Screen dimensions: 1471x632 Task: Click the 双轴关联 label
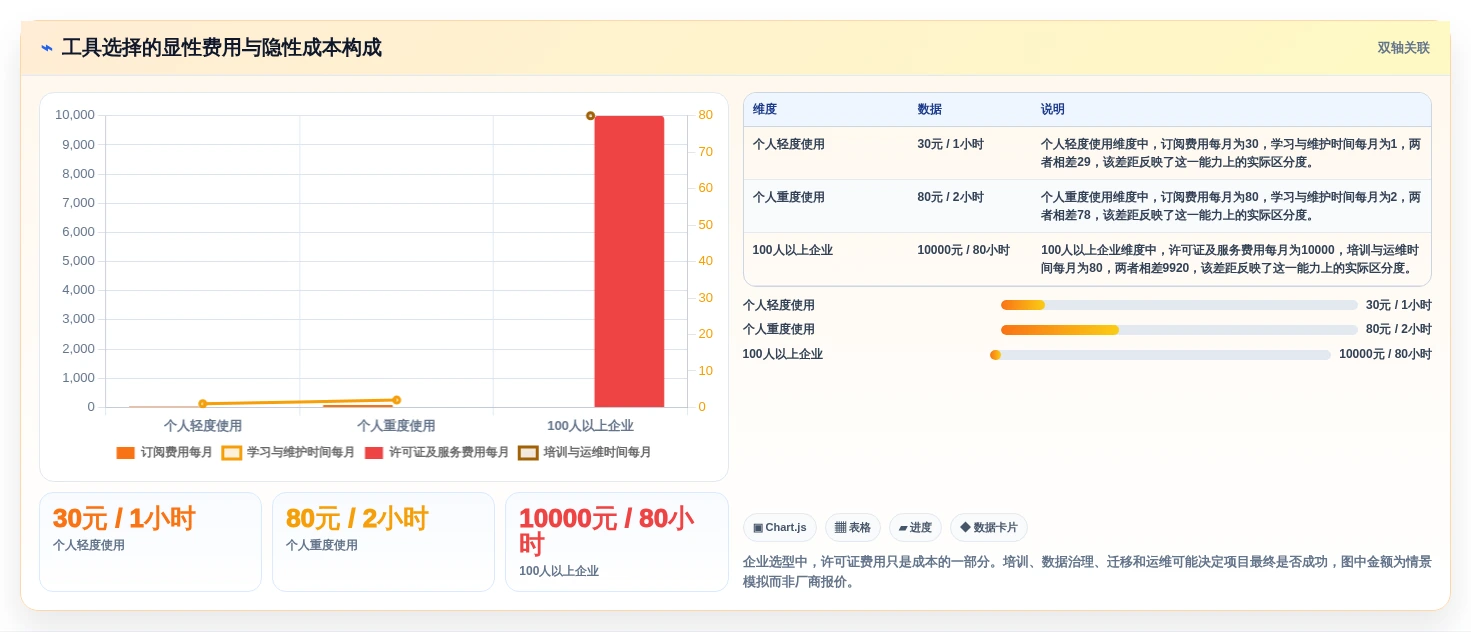1403,48
